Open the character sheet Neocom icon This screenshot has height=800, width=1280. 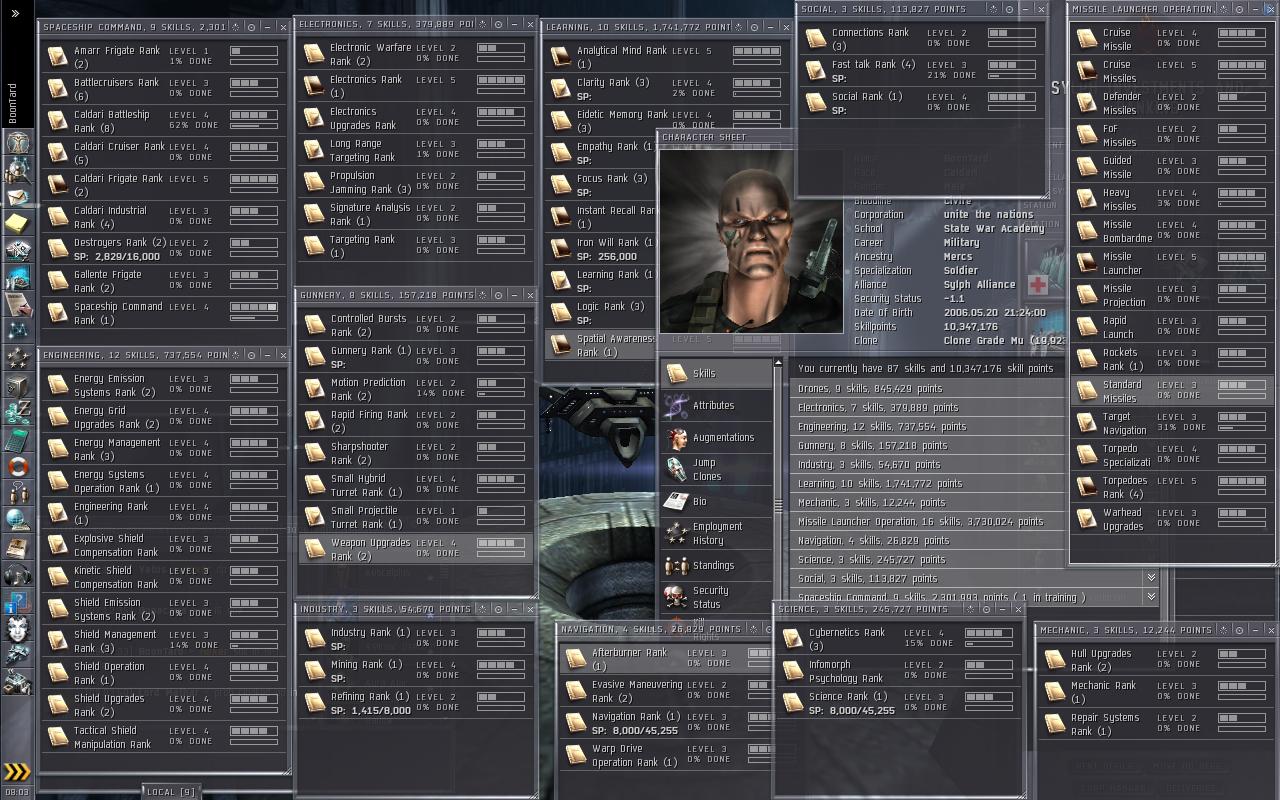coord(17,143)
